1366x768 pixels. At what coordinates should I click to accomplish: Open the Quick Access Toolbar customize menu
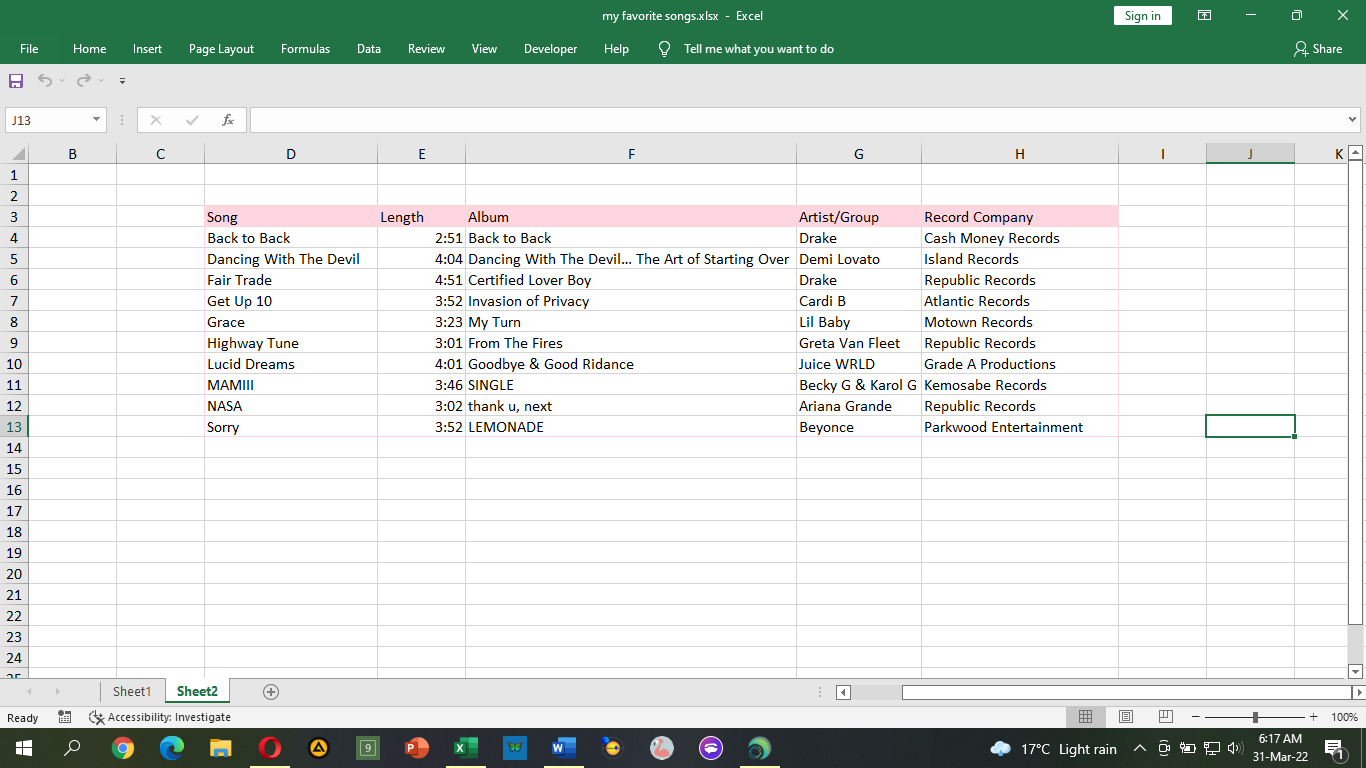122,82
